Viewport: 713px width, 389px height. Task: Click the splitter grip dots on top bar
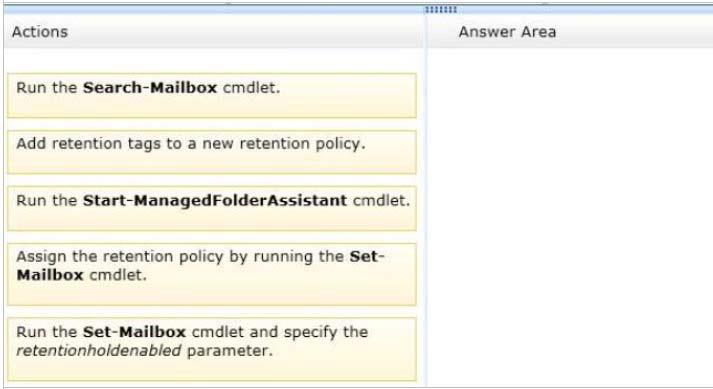coord(441,10)
